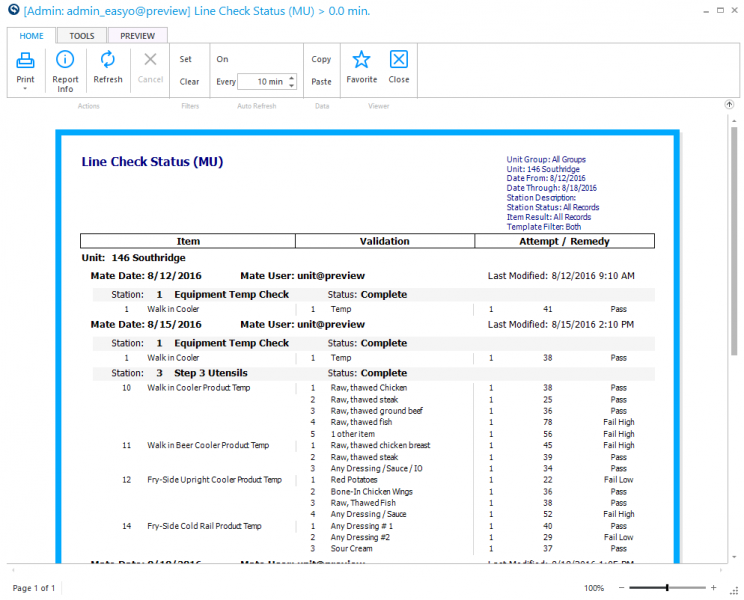The height and width of the screenshot is (600, 744).
Task: Switch to the PREVIEW tab
Action: click(138, 36)
